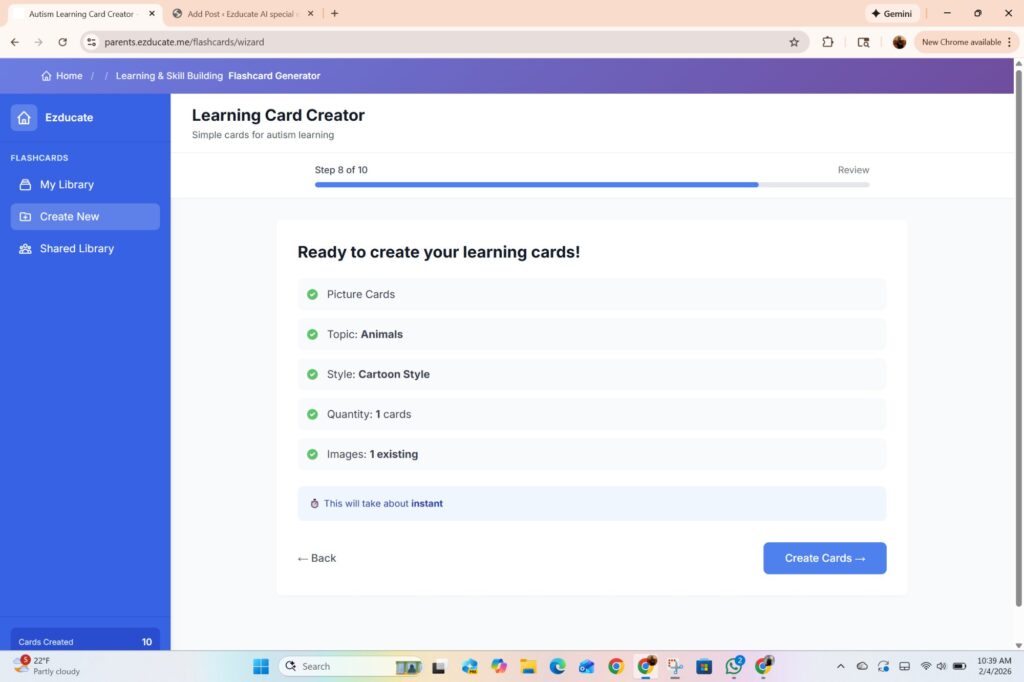
Task: Click the Style Cartoon Style checkmark
Action: tap(312, 374)
